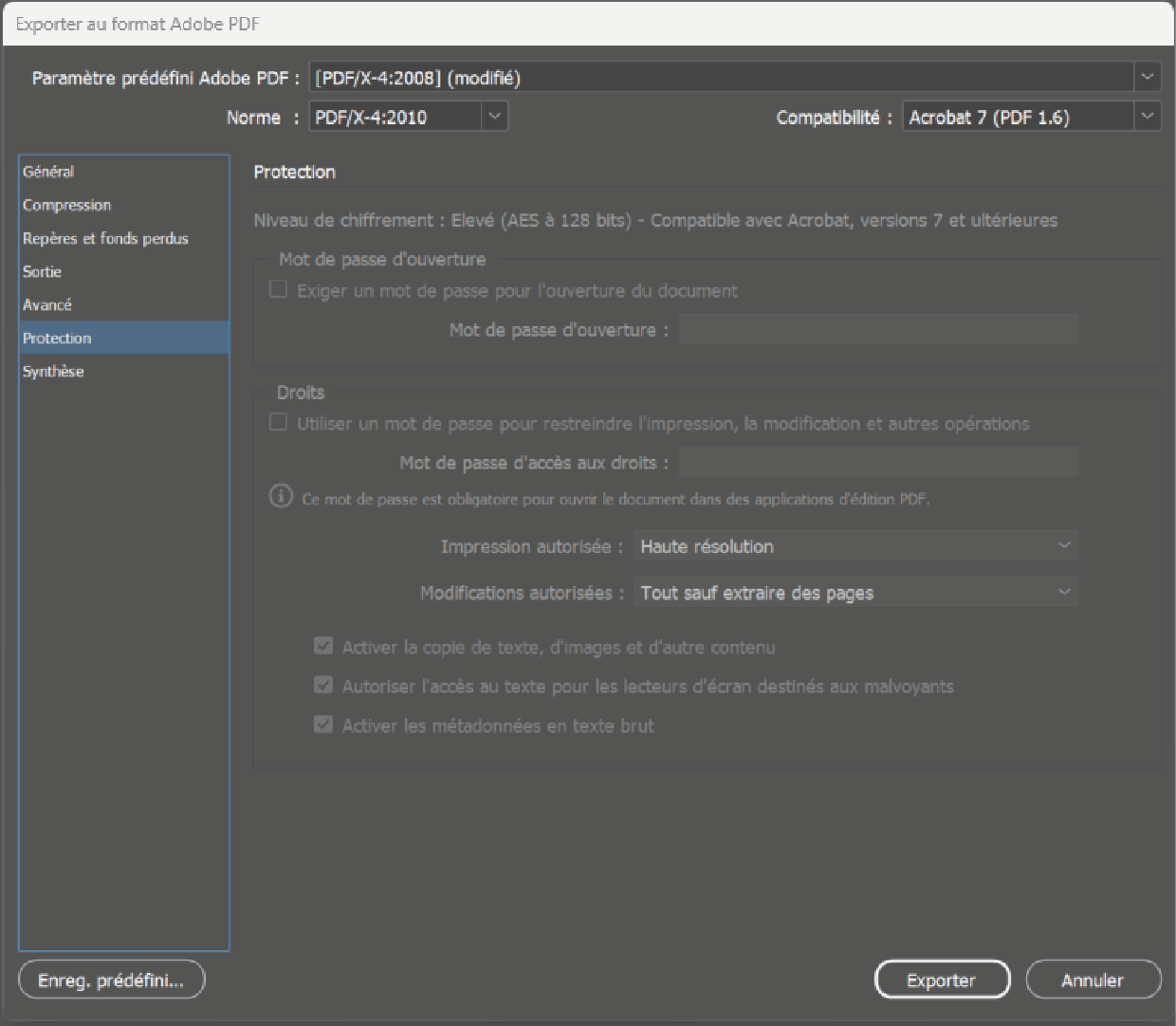Open the Avancé section
This screenshot has height=1026, width=1176.
click(x=47, y=304)
